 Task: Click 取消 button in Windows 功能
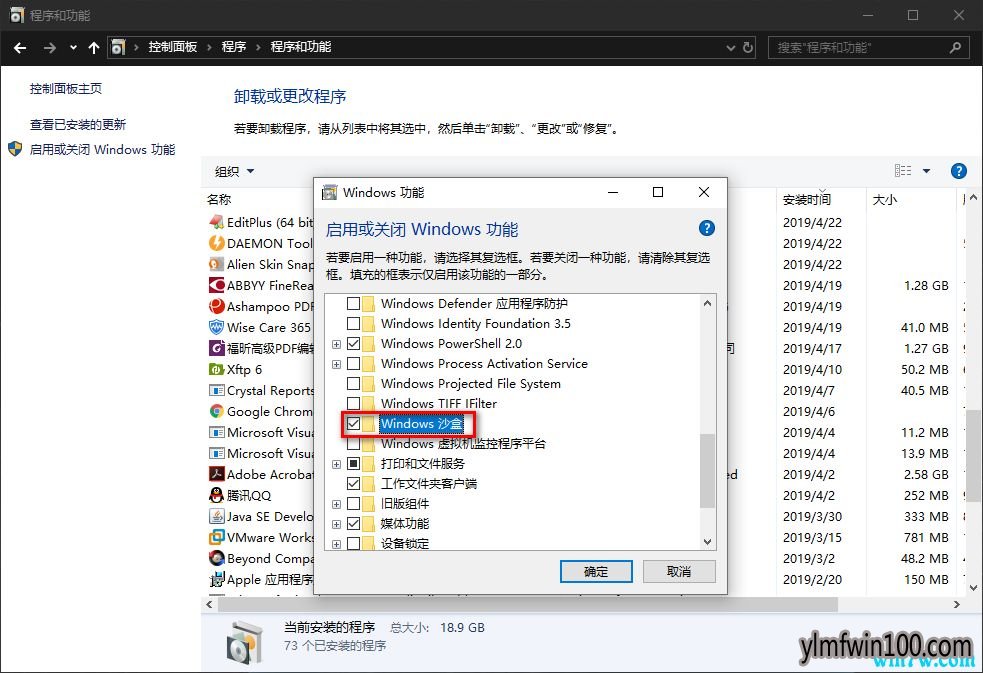[679, 571]
